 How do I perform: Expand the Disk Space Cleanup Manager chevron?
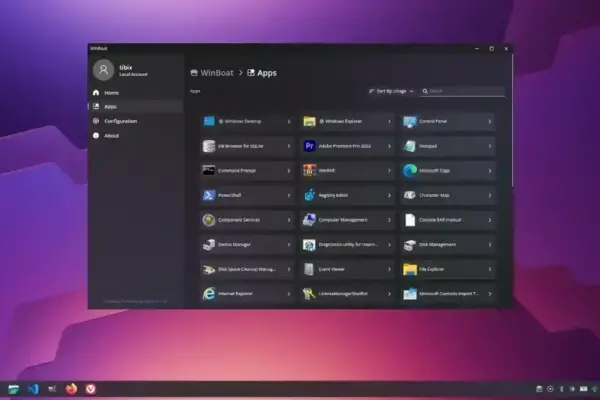point(289,269)
